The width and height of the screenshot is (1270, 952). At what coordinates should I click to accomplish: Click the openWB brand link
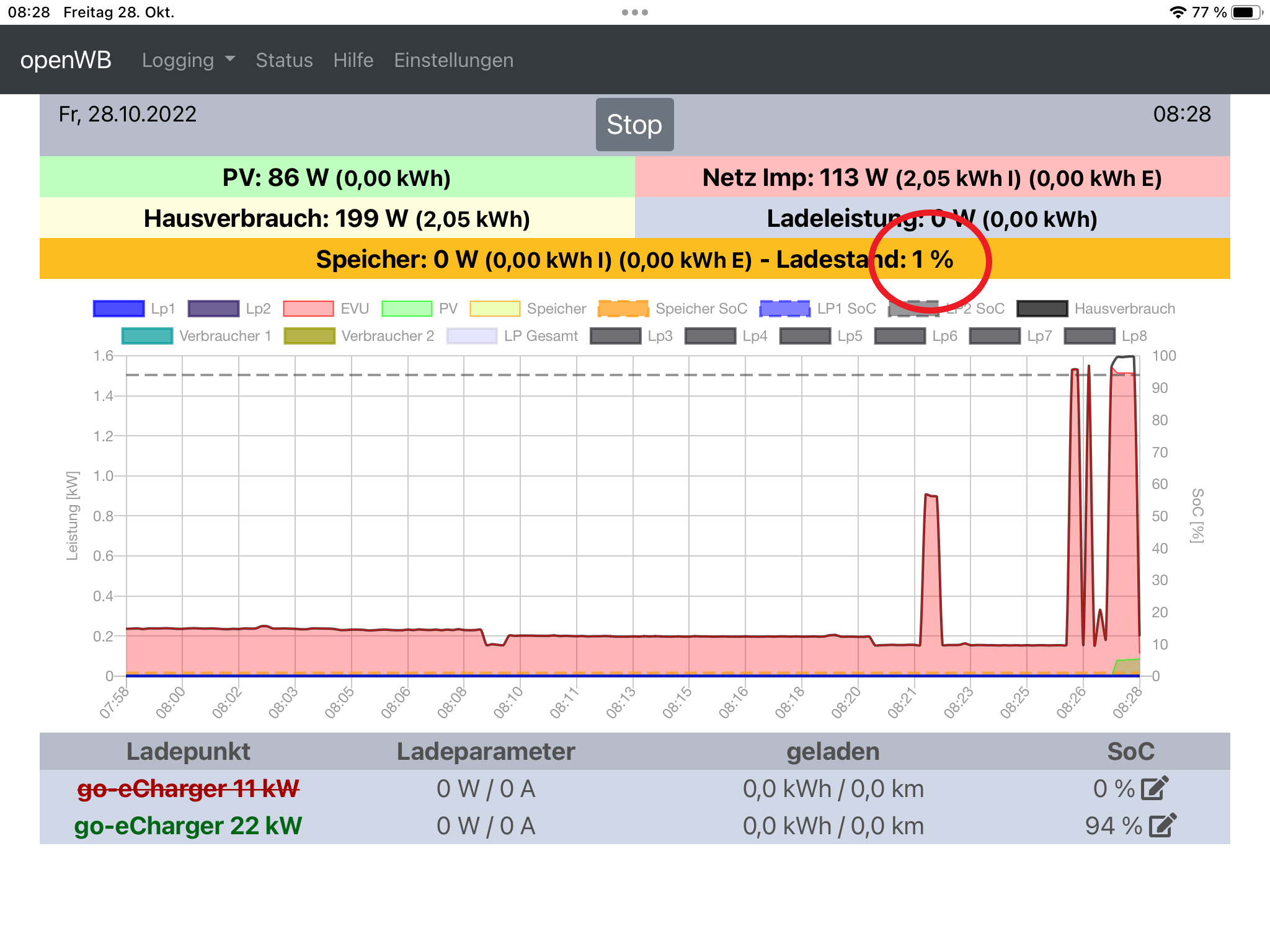[66, 60]
